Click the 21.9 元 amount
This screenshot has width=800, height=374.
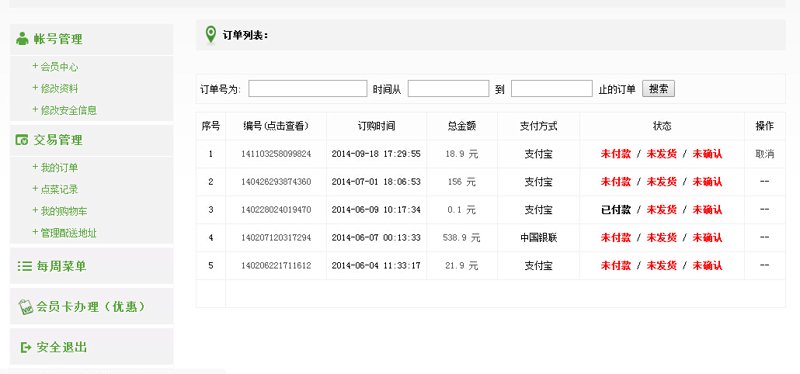tap(462, 266)
